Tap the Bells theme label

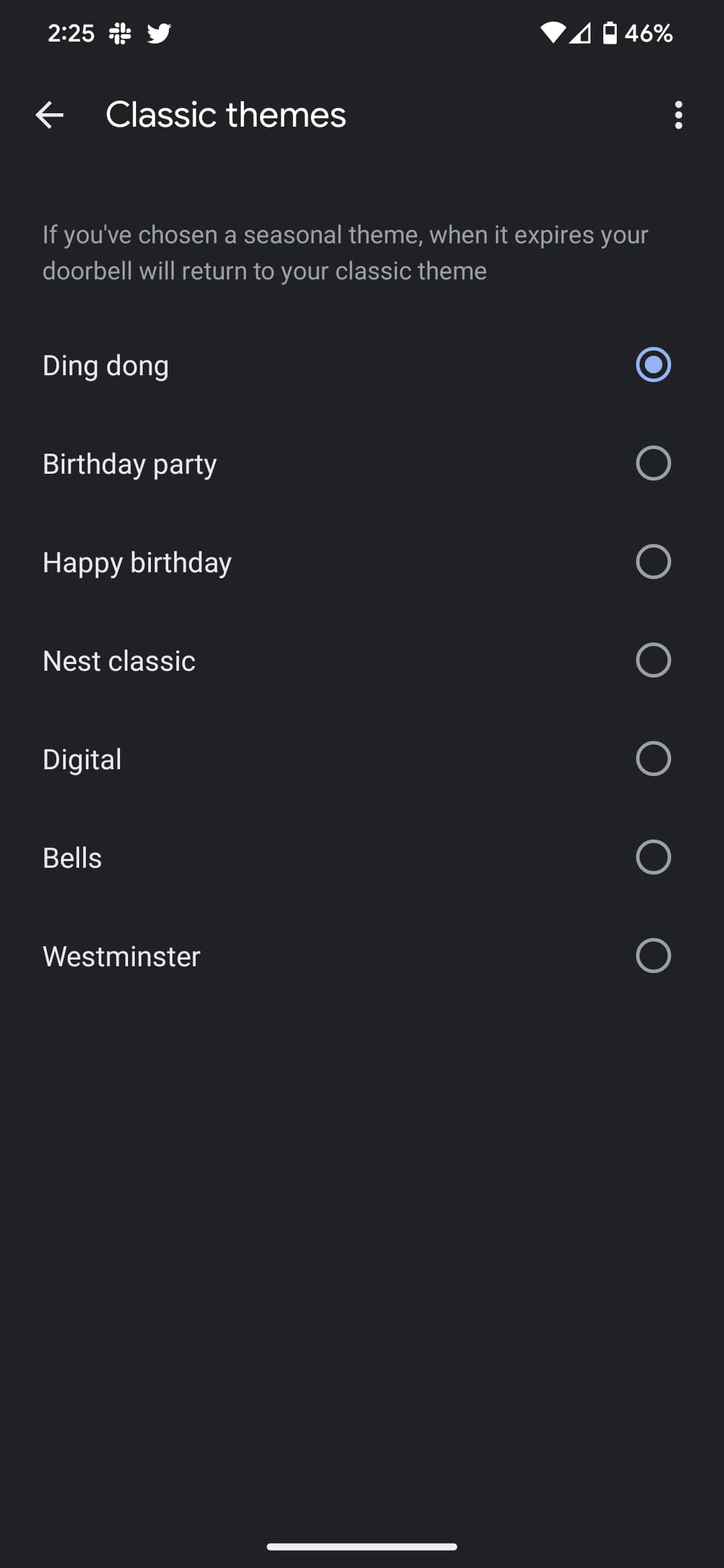tap(72, 858)
